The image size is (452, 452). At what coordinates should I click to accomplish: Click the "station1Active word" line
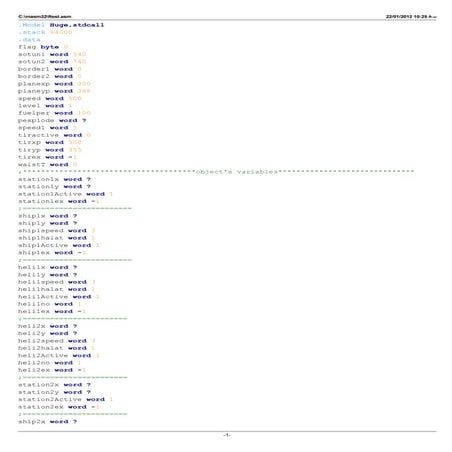(66, 194)
